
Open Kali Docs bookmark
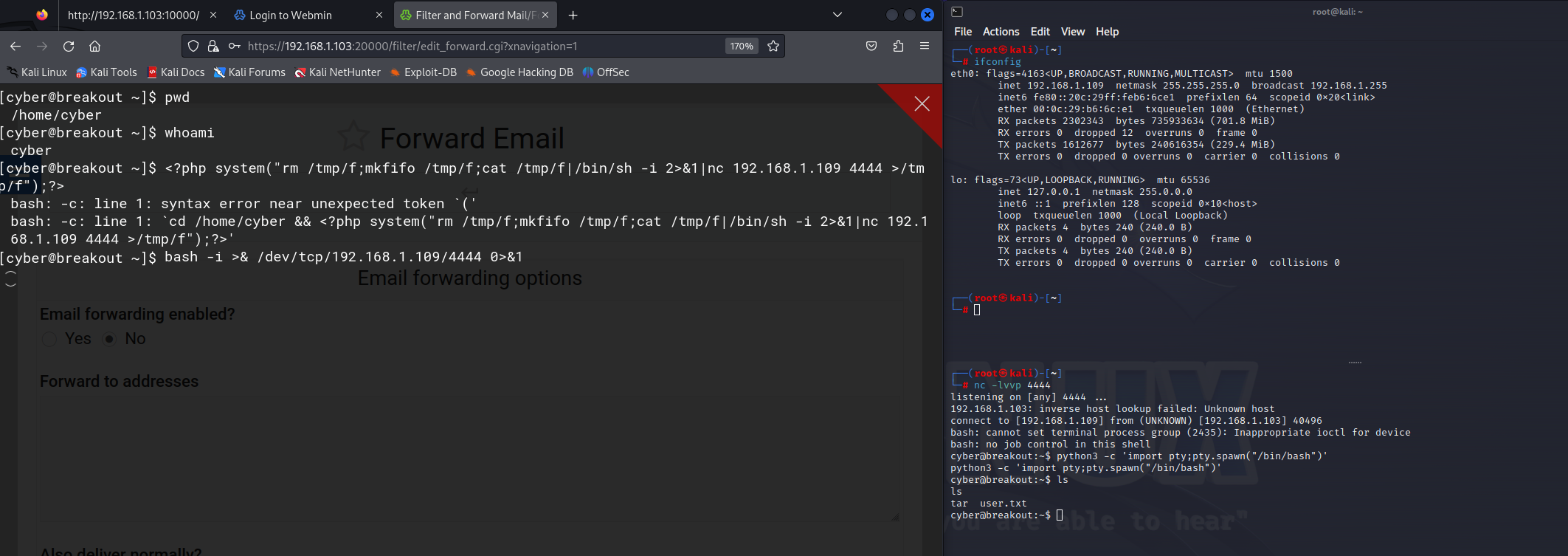(x=176, y=72)
